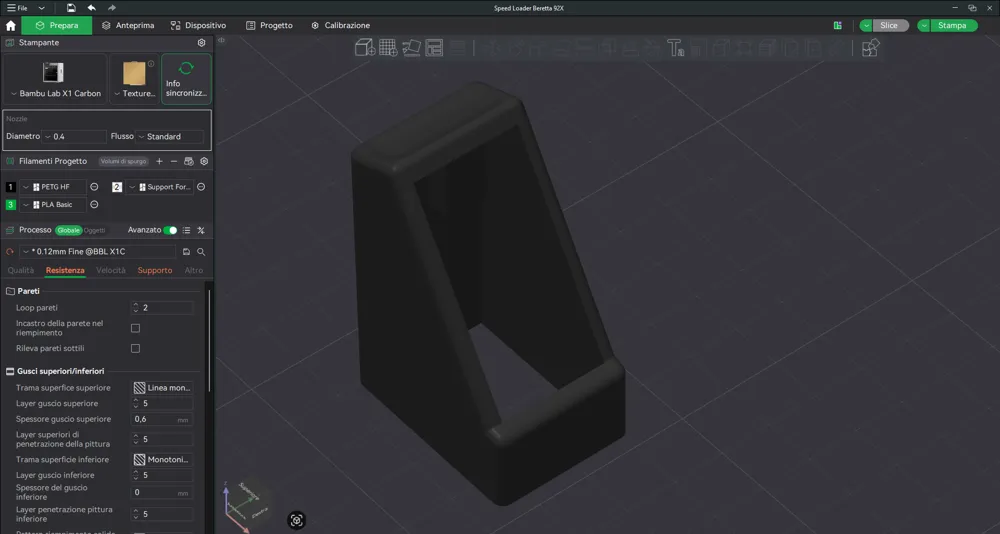Click green panel icon left of Slice
This screenshot has height=534, width=1000.
pos(837,26)
